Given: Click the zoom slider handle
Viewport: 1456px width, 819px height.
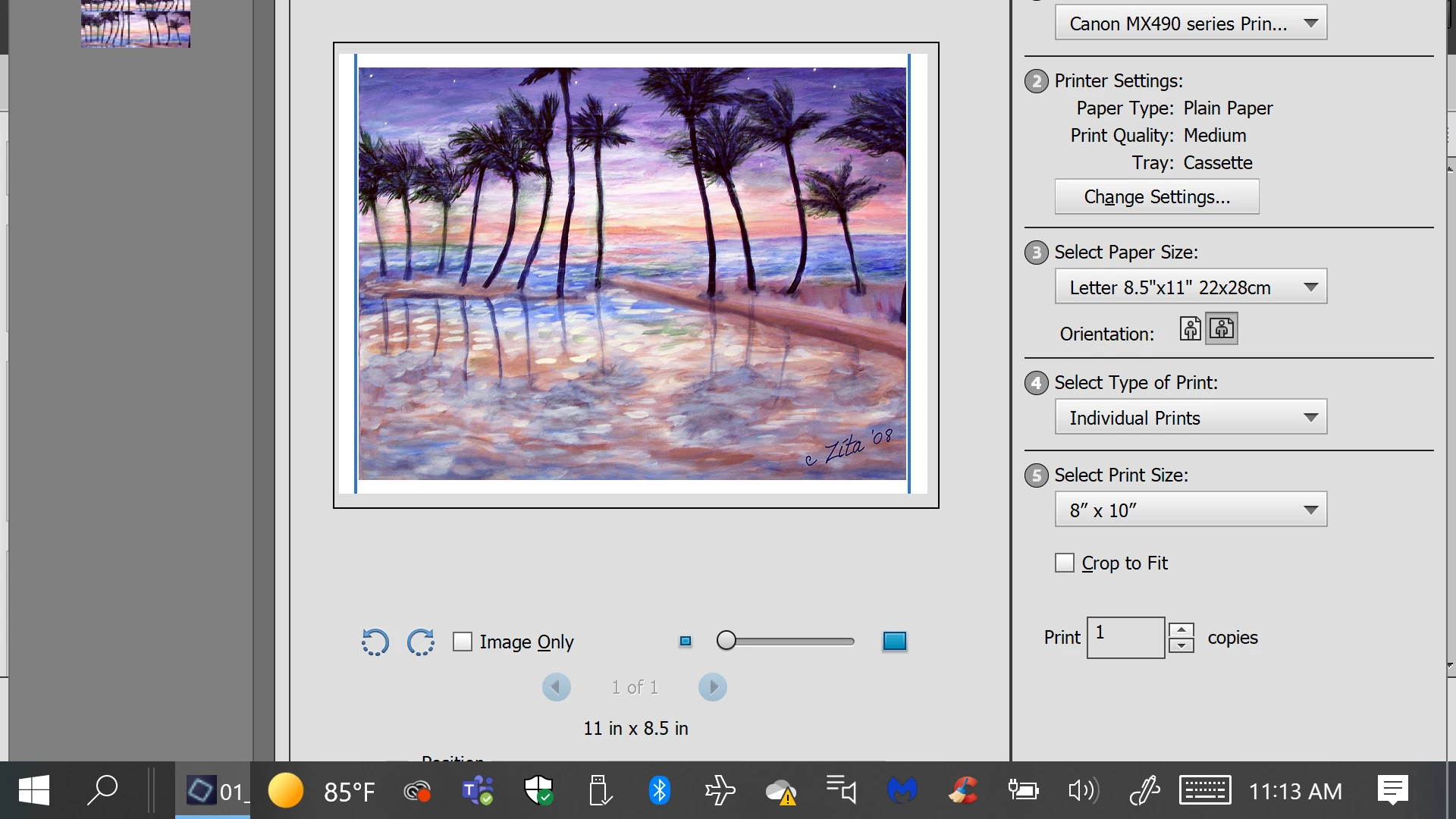Looking at the screenshot, I should (x=726, y=641).
